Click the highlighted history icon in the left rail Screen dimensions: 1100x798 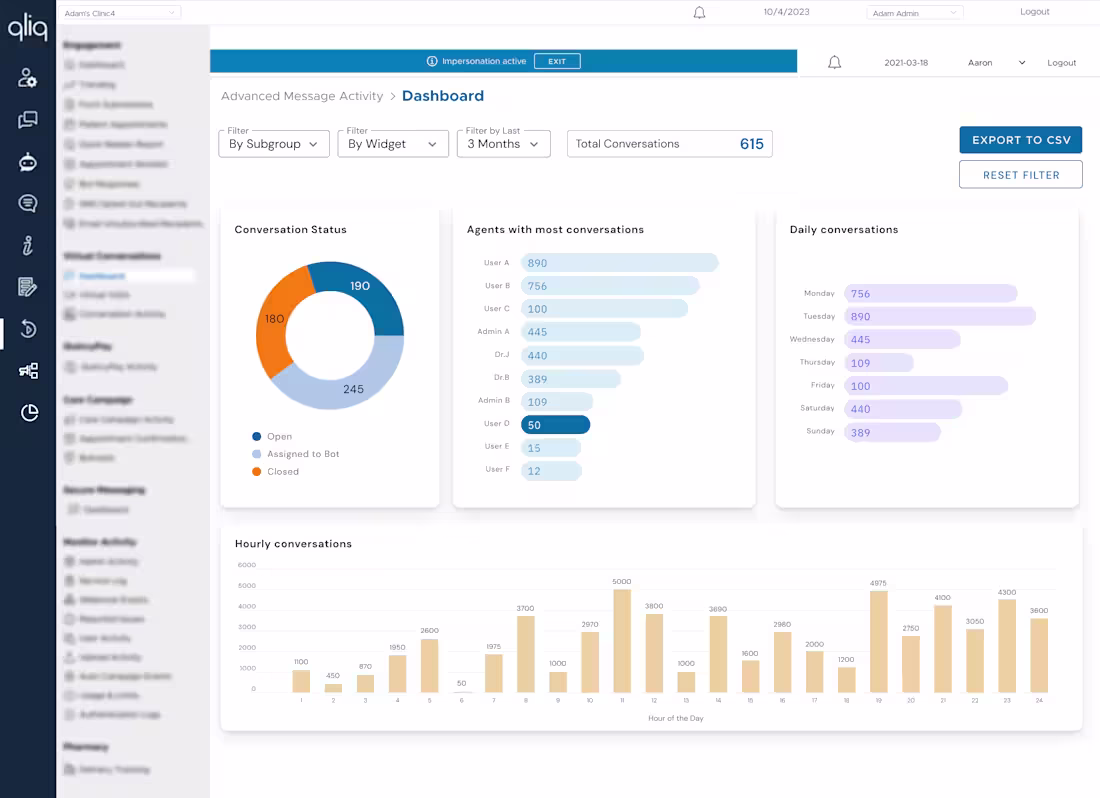[x=27, y=329]
